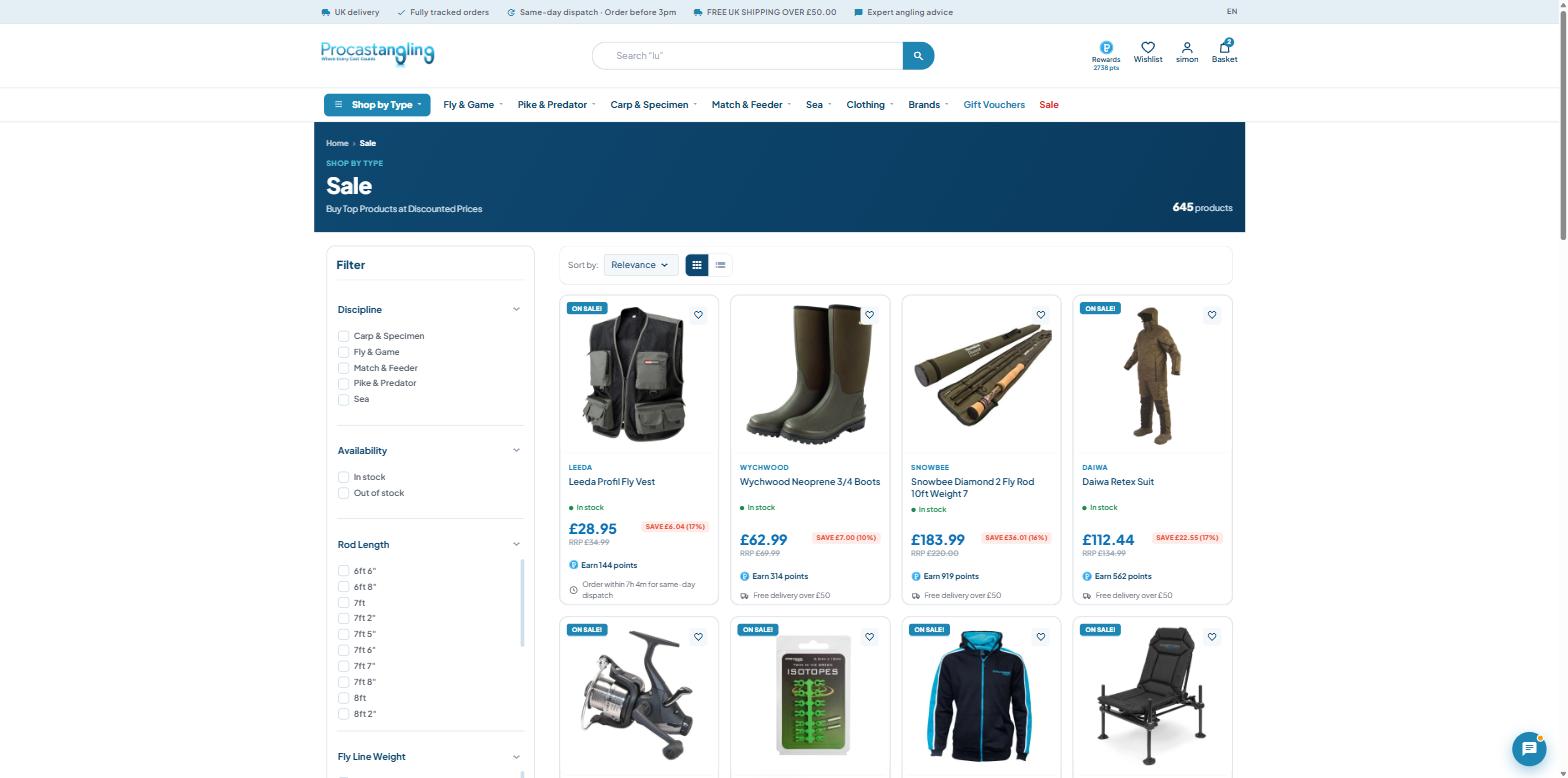Open the Daiwa Retex Suit image
The width and height of the screenshot is (1568, 778).
point(1152,374)
